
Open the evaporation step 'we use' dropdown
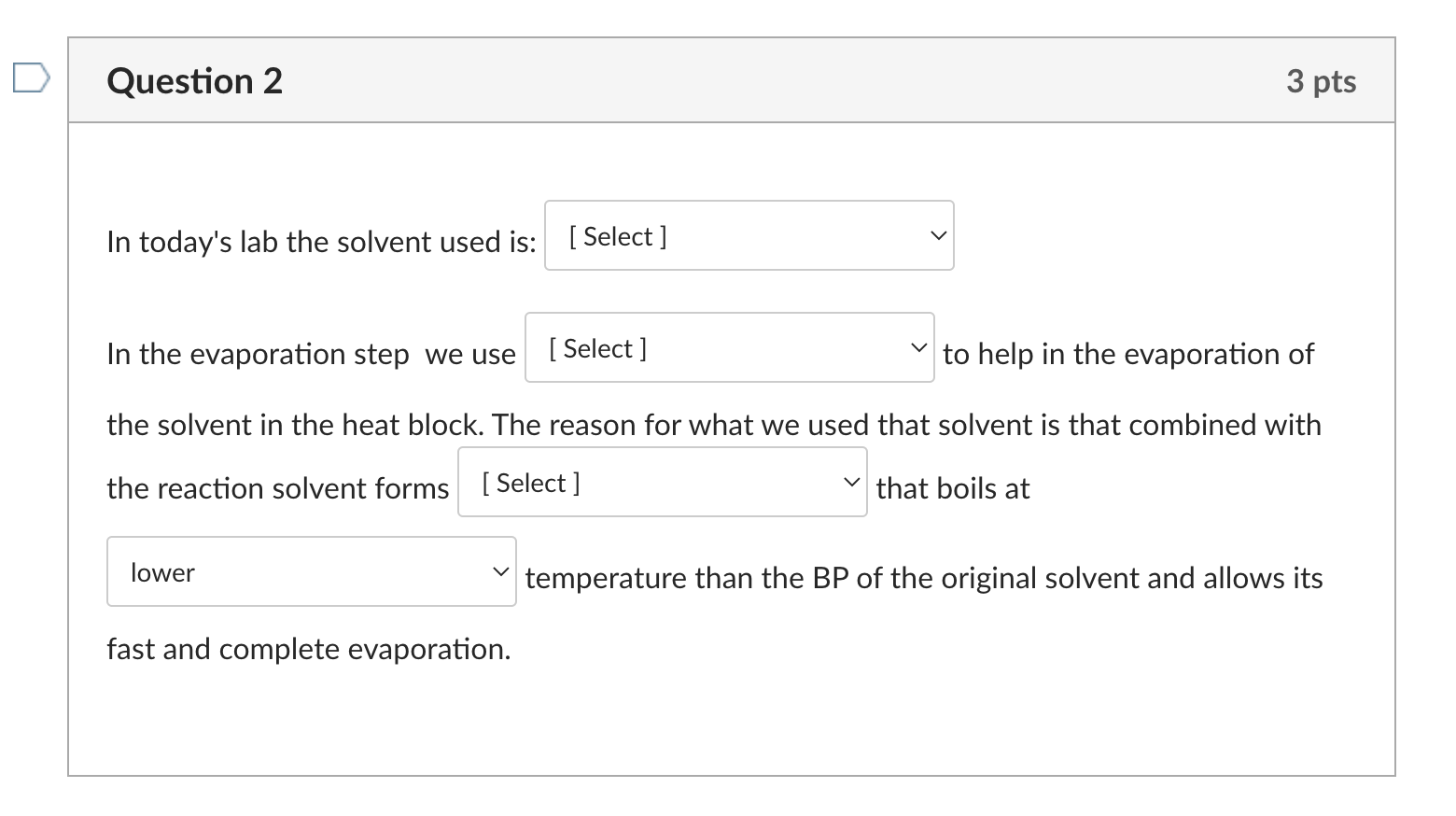pos(729,347)
